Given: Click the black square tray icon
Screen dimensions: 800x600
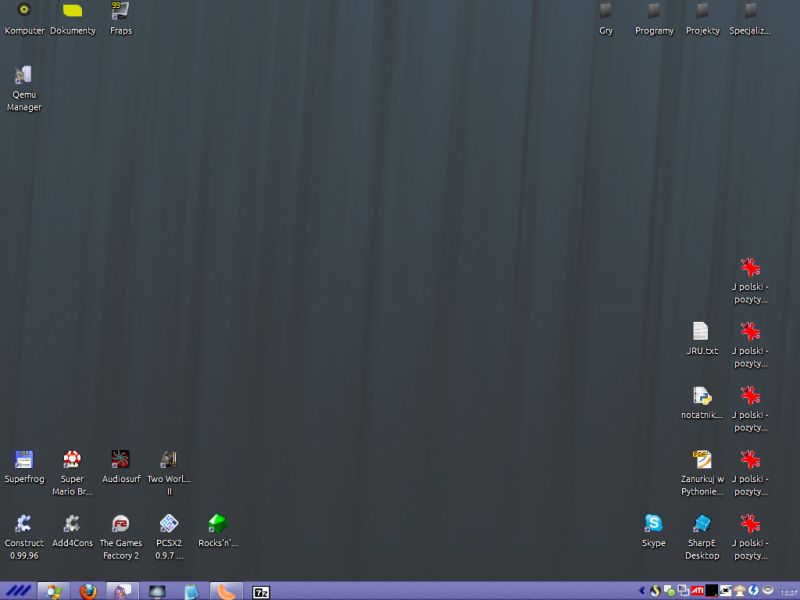Looking at the screenshot, I should click(712, 591).
